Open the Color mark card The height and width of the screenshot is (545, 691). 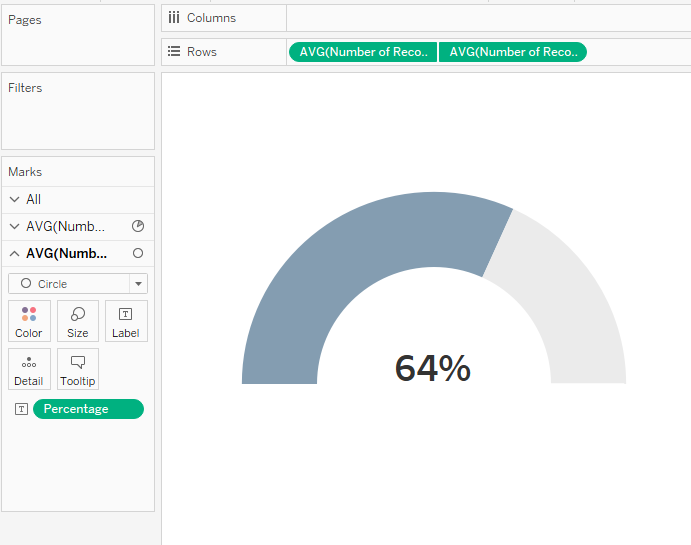point(29,321)
